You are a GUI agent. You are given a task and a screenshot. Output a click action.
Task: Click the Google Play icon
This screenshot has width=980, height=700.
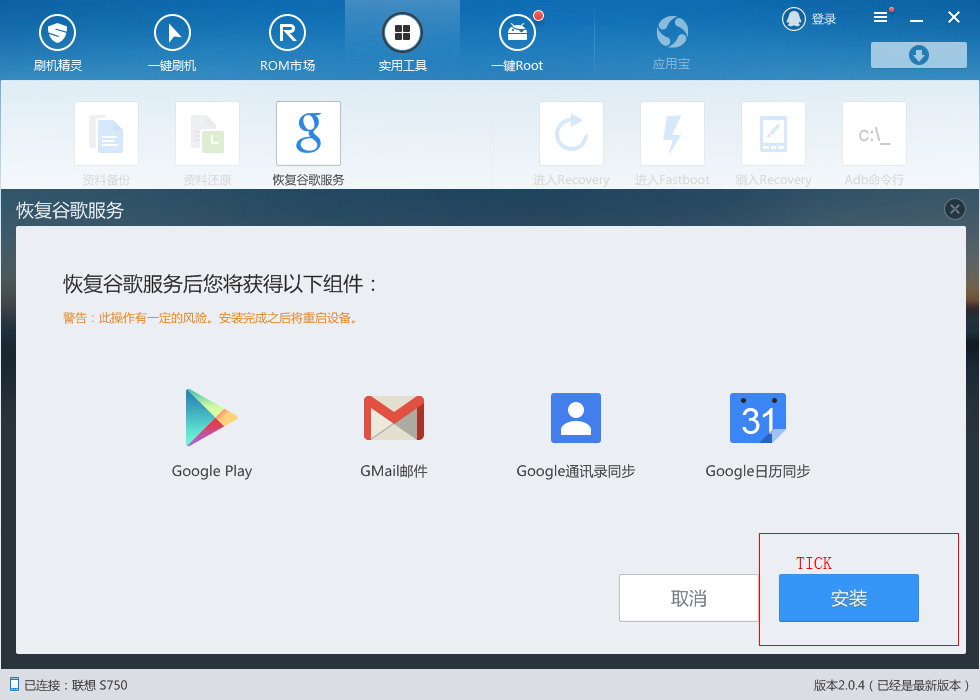[211, 418]
